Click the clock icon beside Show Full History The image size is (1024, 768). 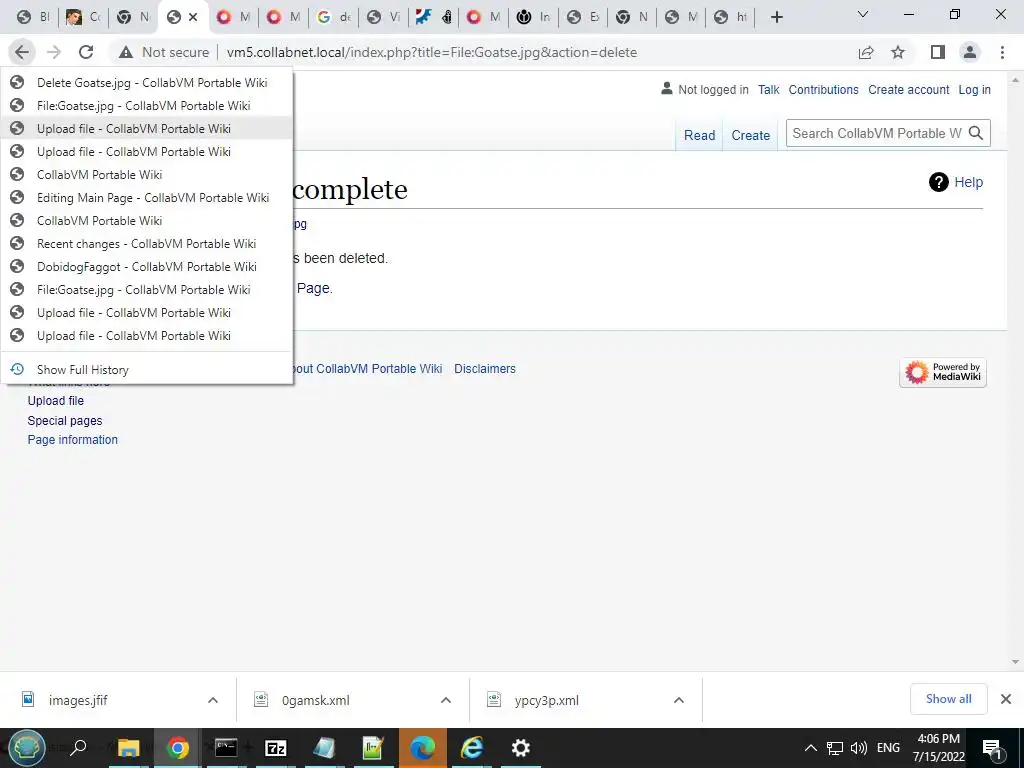pyautogui.click(x=17, y=369)
